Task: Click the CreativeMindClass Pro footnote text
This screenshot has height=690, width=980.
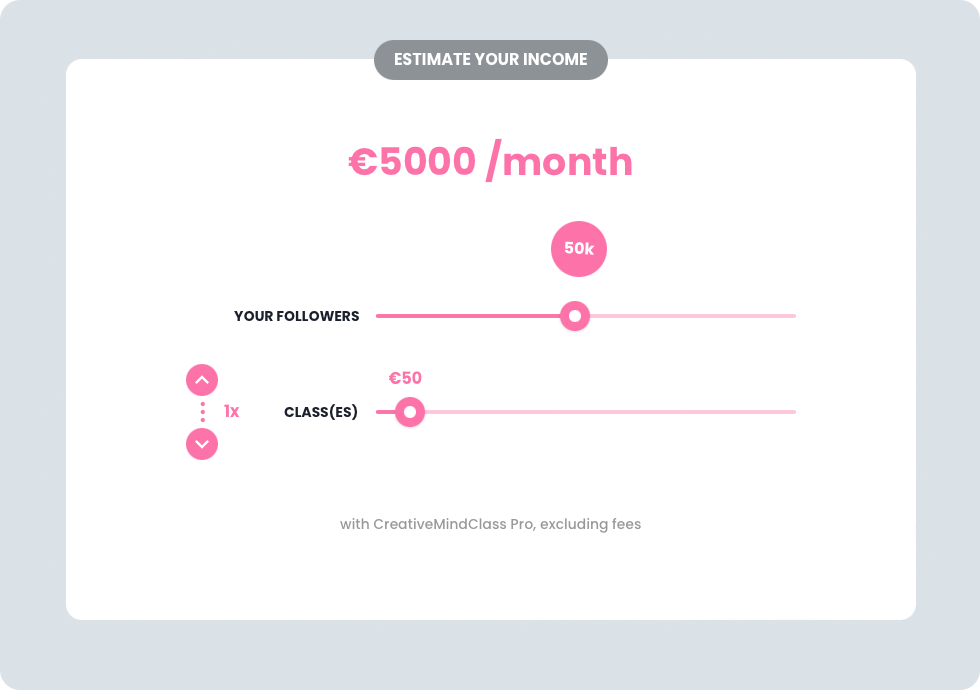Action: [x=490, y=524]
